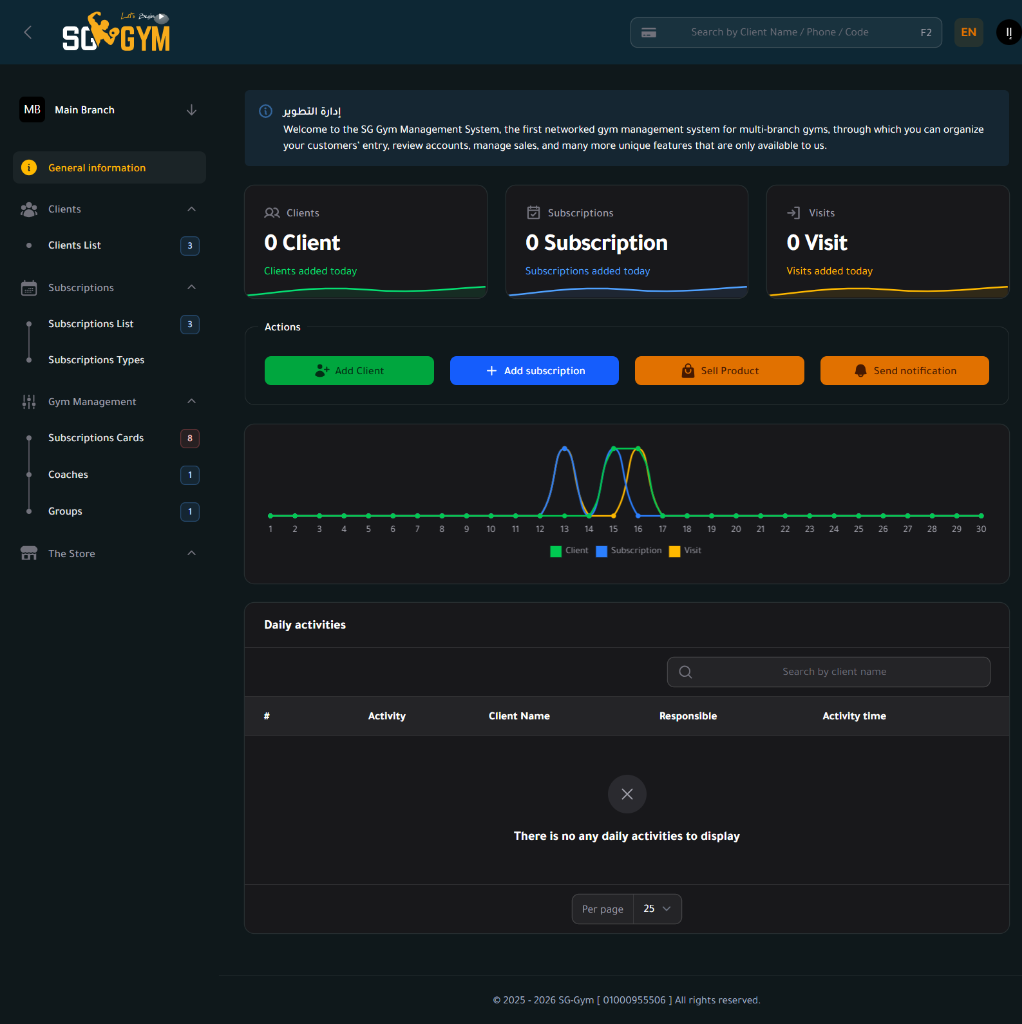Click the Subscriptions card calendar icon

coord(534,213)
